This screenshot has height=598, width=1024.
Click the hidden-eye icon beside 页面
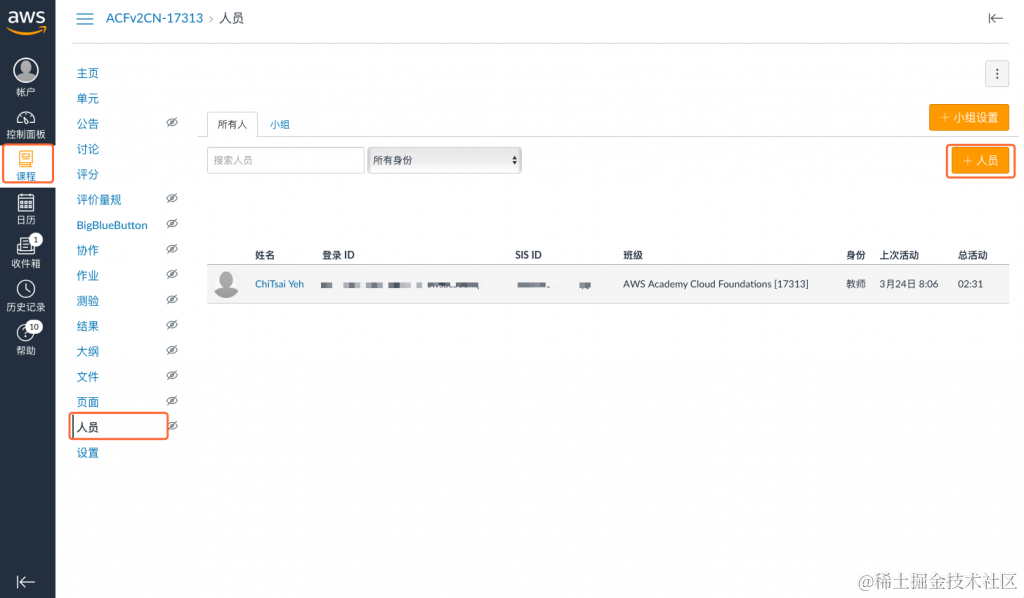172,400
